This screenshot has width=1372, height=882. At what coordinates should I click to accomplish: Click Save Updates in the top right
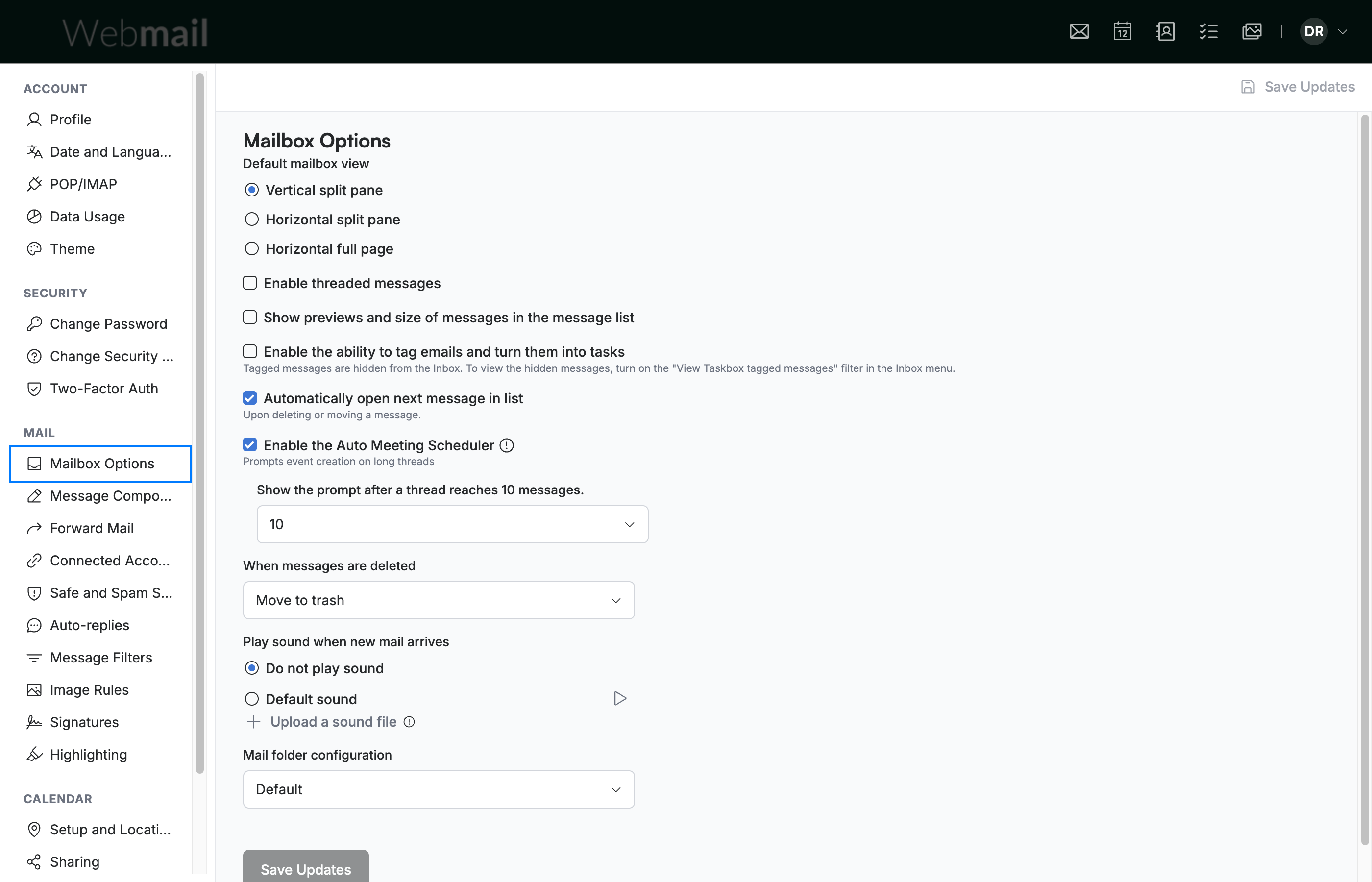pyautogui.click(x=1298, y=87)
